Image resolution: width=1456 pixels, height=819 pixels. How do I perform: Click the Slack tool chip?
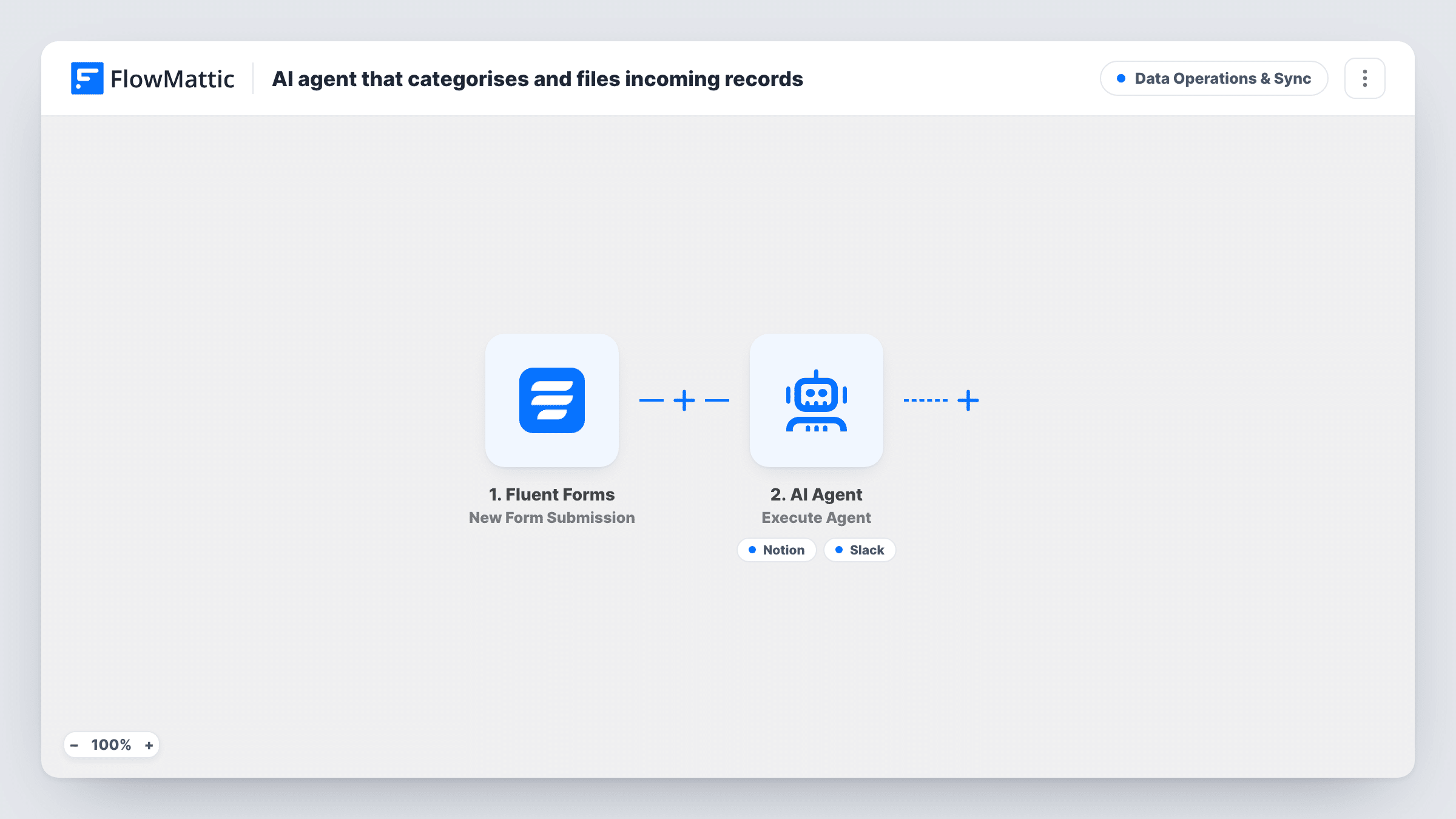860,550
